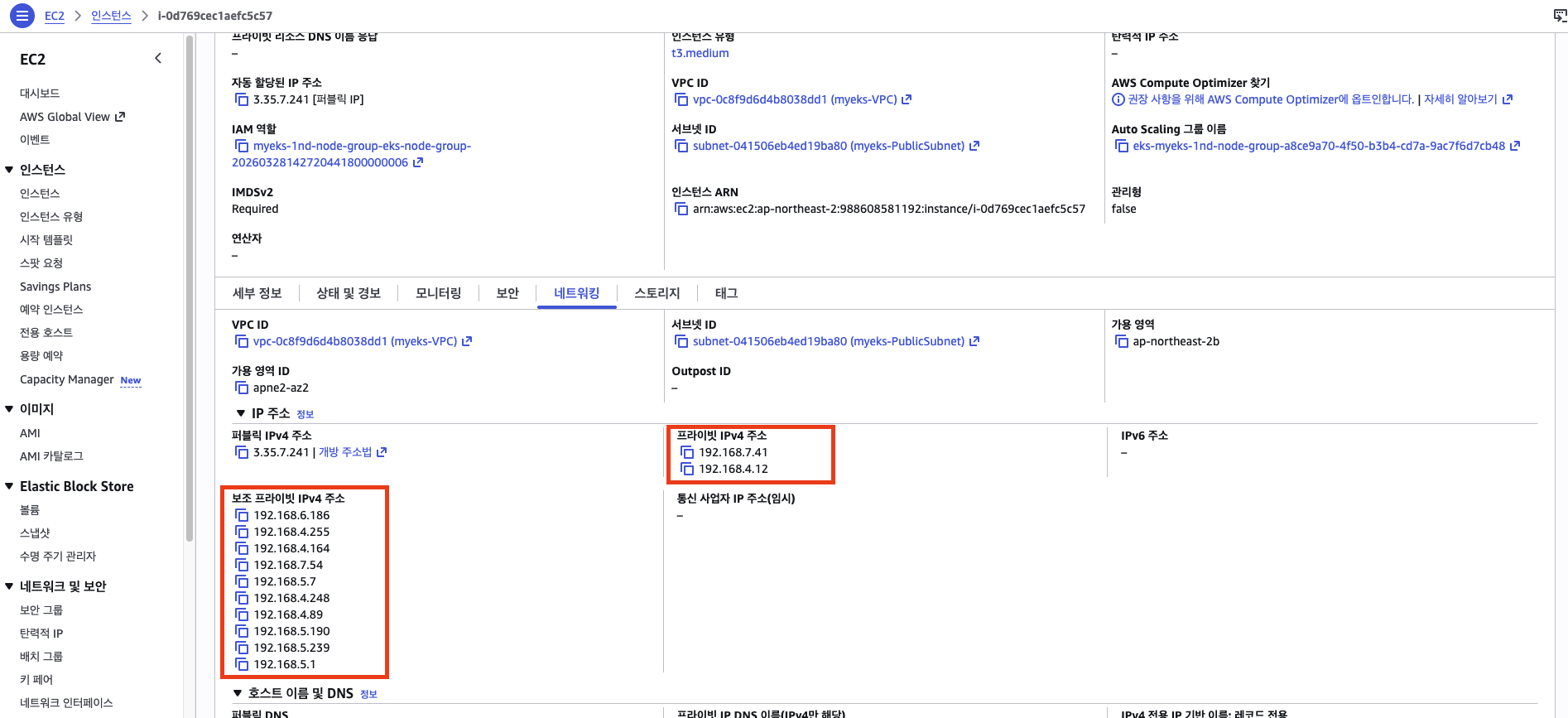Open the t3.medium instance type link
Image resolution: width=1568 pixels, height=718 pixels.
700,53
